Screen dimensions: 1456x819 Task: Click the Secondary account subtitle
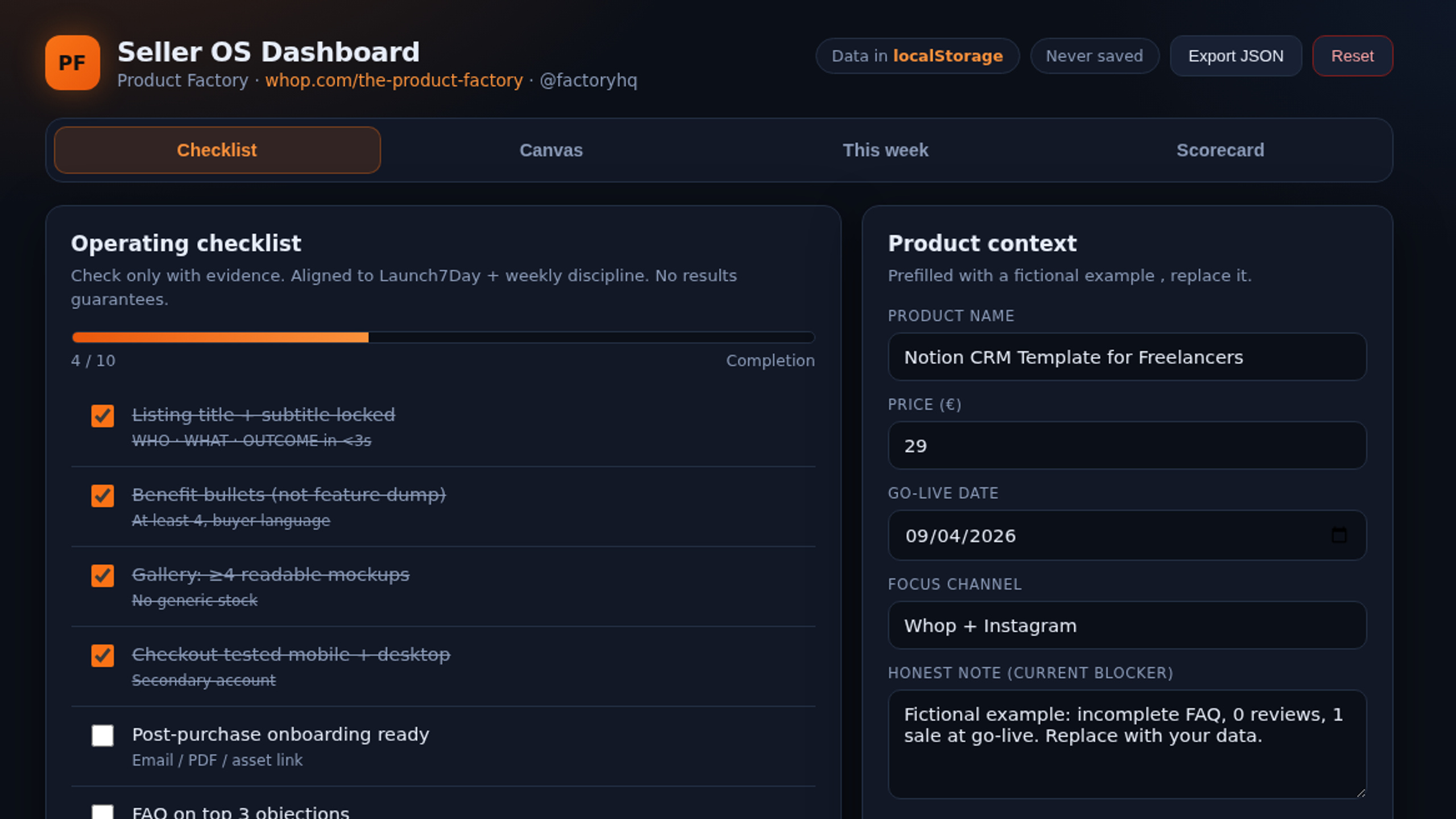pos(204,680)
